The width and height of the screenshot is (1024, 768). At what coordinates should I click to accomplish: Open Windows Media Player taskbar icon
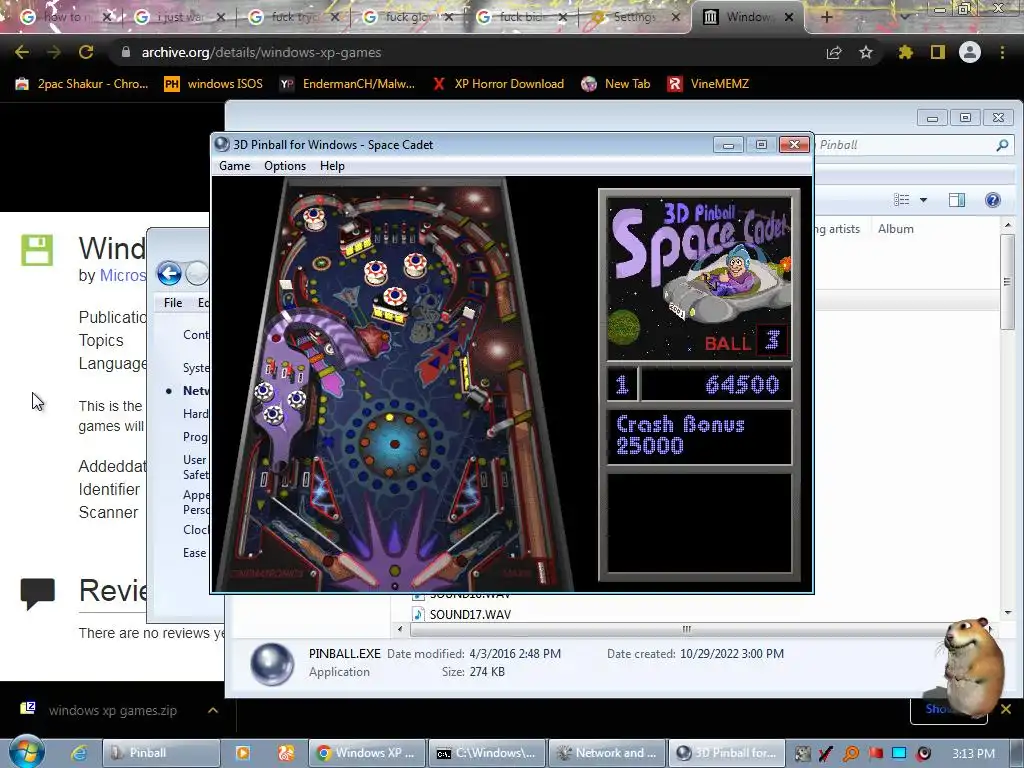point(242,753)
